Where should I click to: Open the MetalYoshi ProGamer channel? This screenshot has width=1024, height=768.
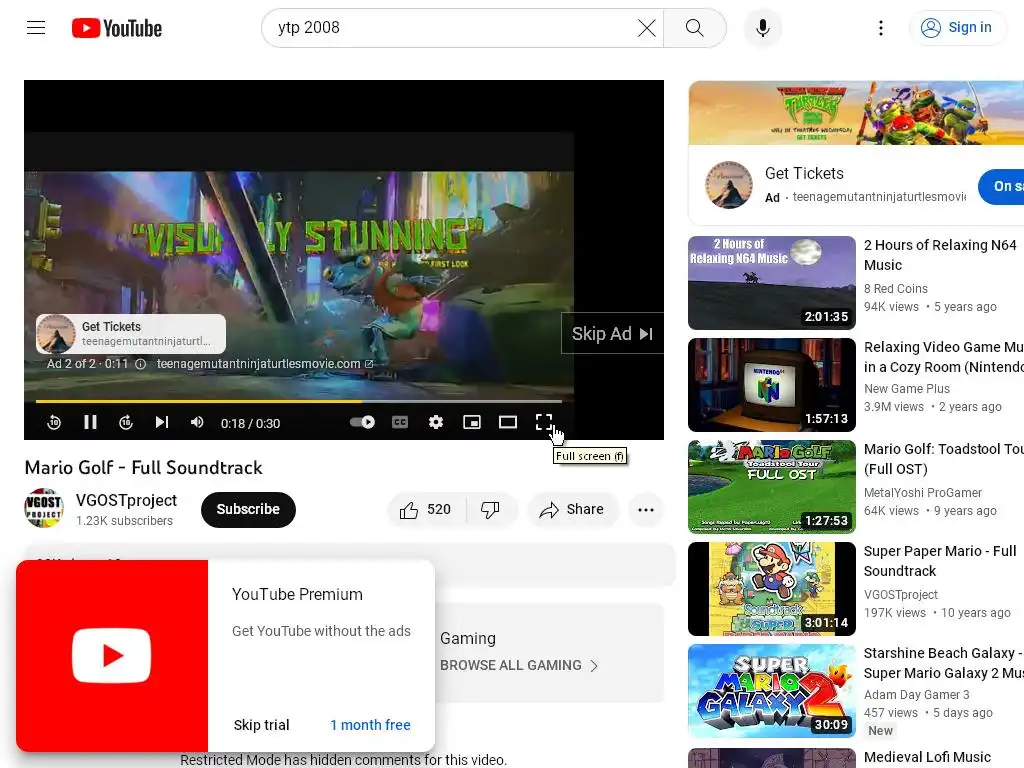click(922, 492)
